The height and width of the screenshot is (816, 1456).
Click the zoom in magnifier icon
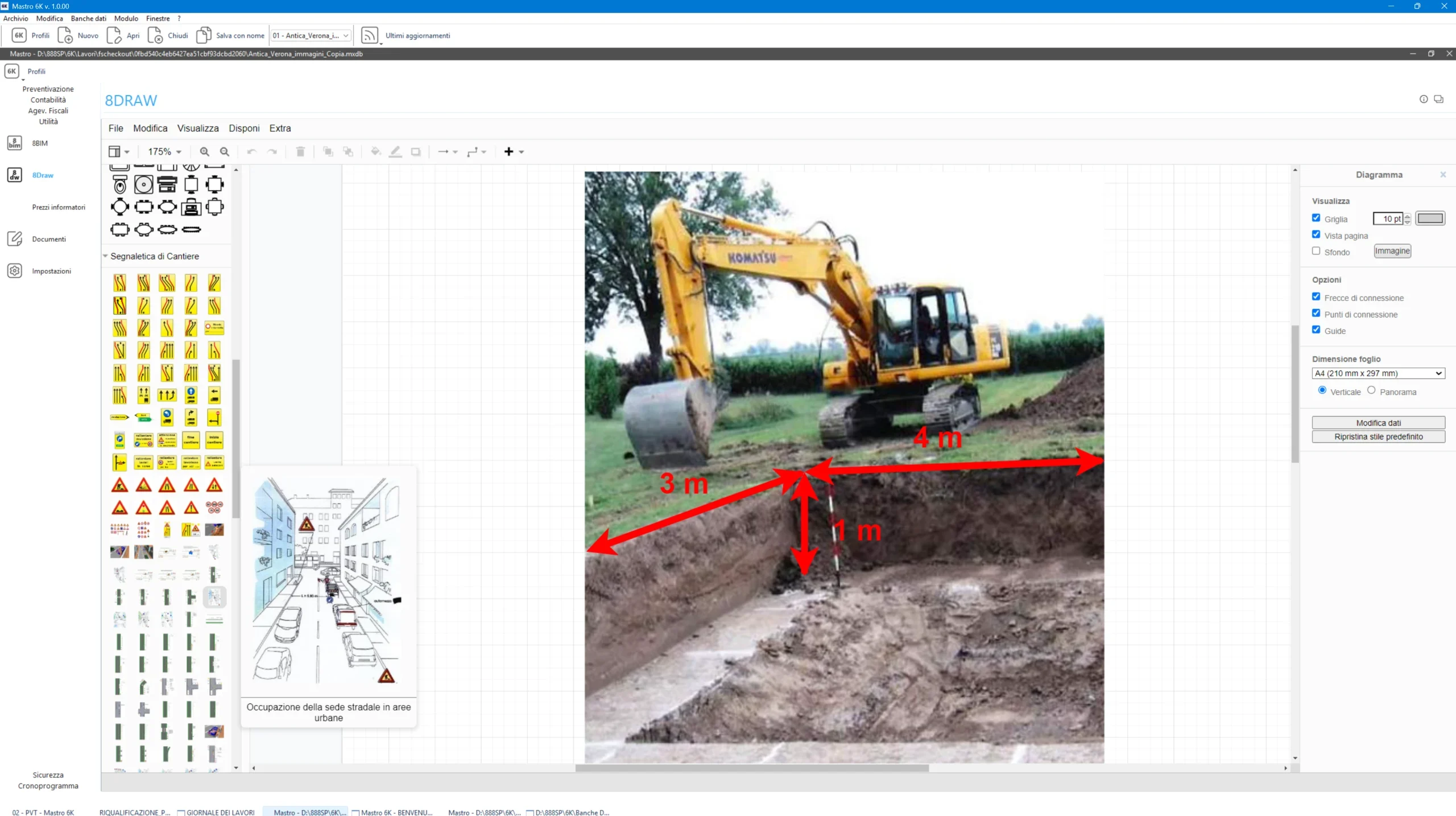(204, 151)
